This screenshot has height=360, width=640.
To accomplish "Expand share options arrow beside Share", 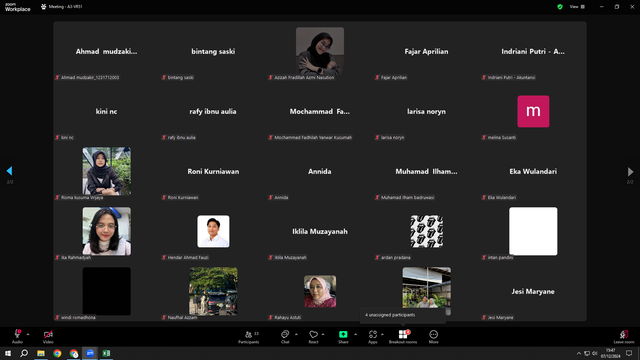I will coord(356,334).
